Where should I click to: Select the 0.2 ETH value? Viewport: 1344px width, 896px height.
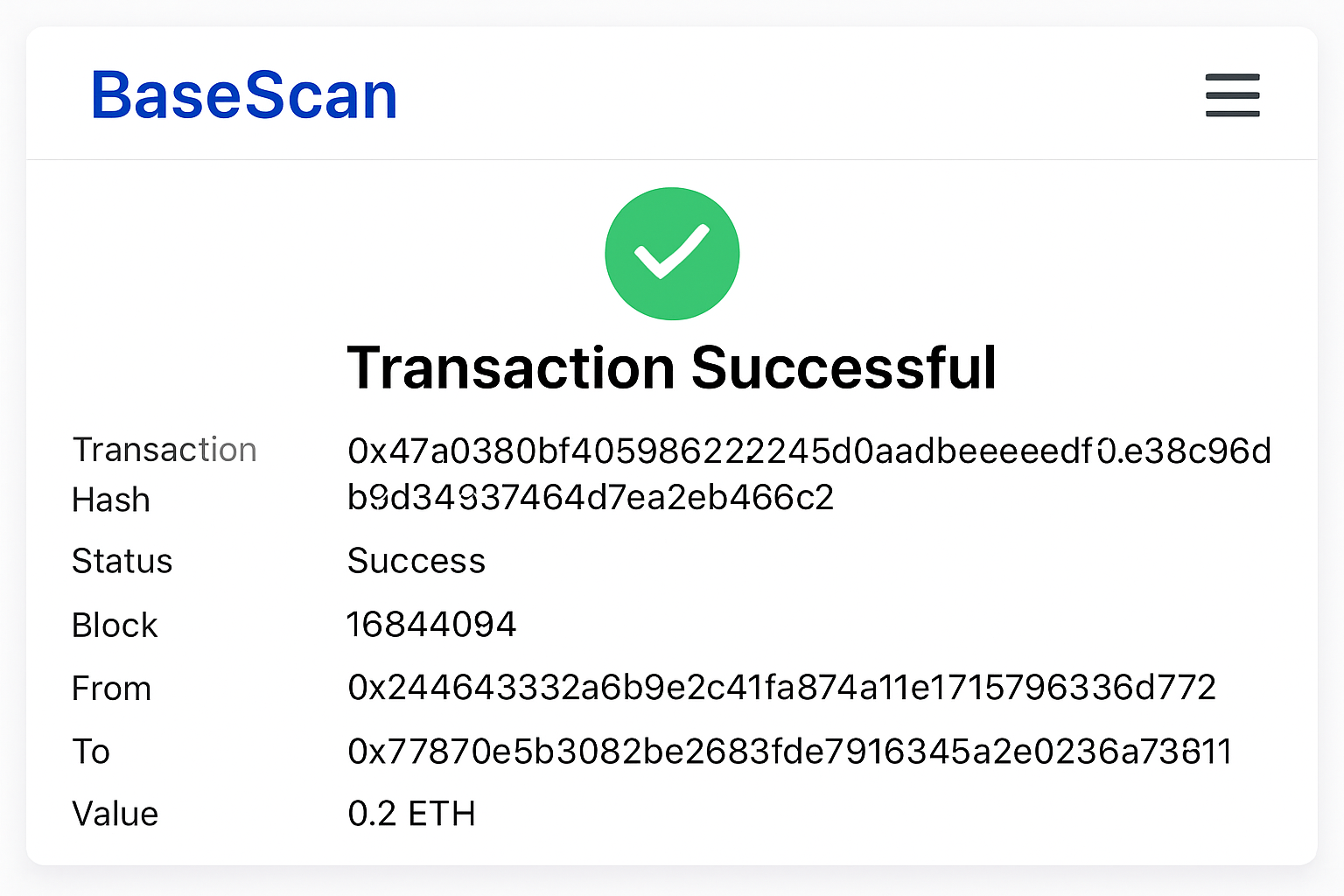coord(411,814)
